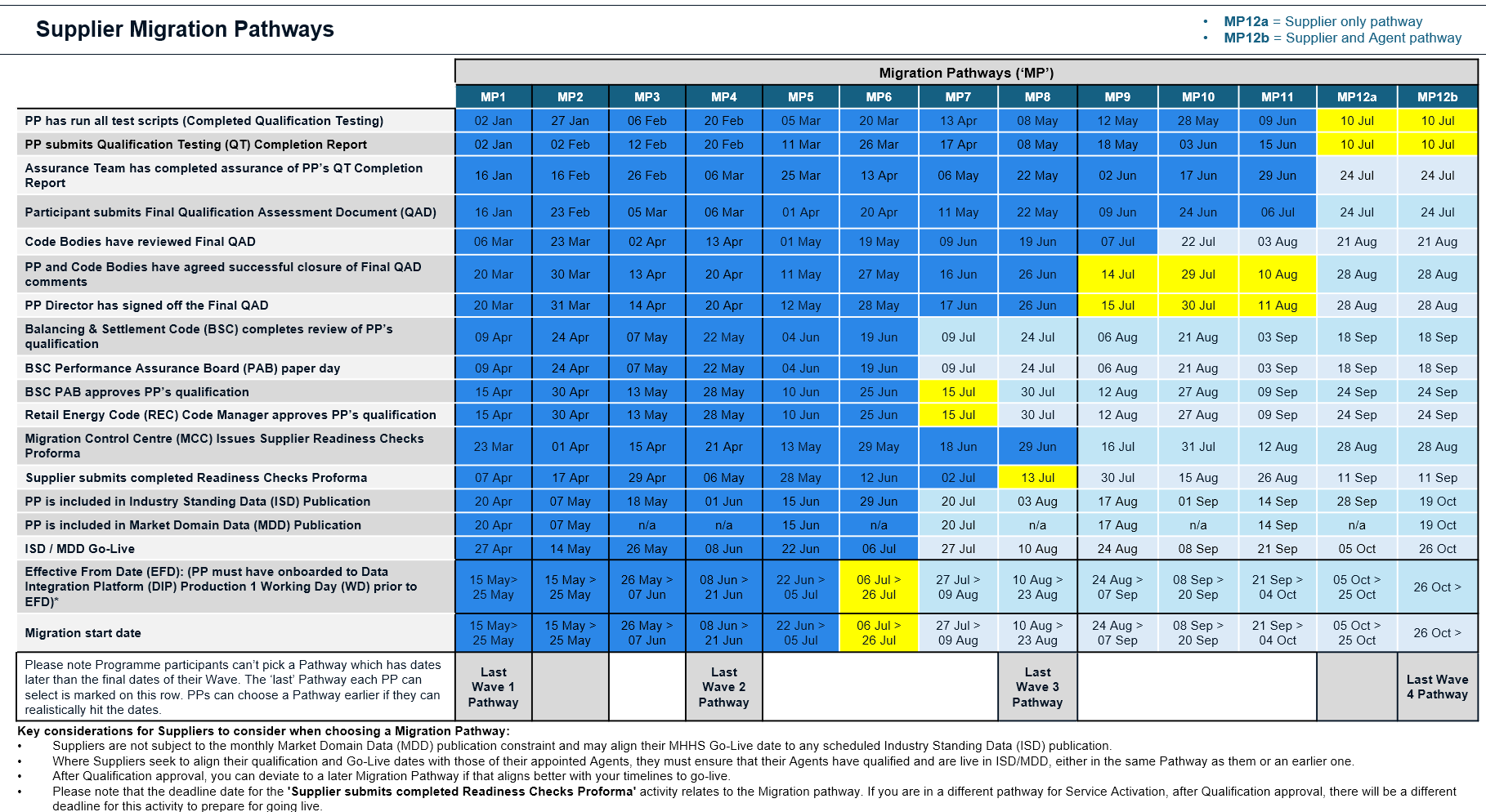Click the bullet starting "After Qualification approval"

(x=391, y=776)
